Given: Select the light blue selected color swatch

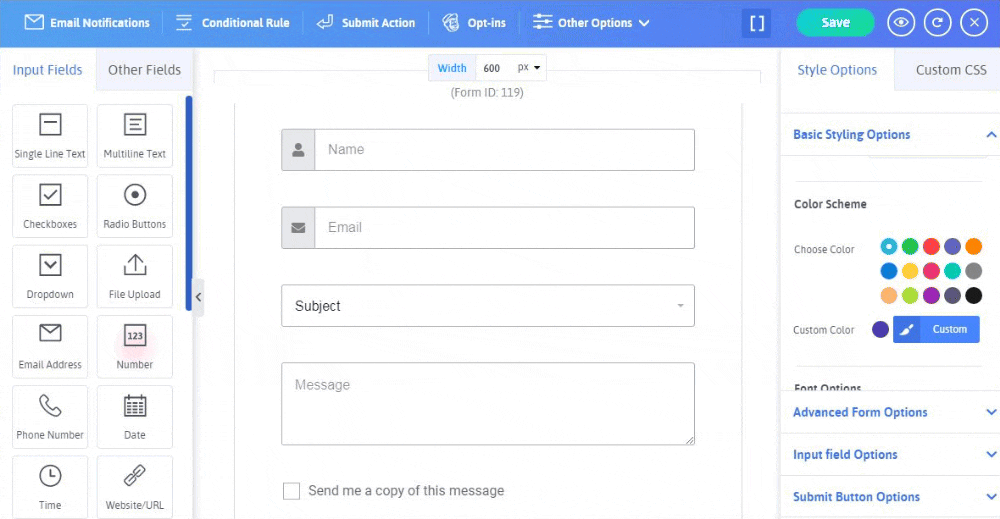Looking at the screenshot, I should pyautogui.click(x=888, y=246).
